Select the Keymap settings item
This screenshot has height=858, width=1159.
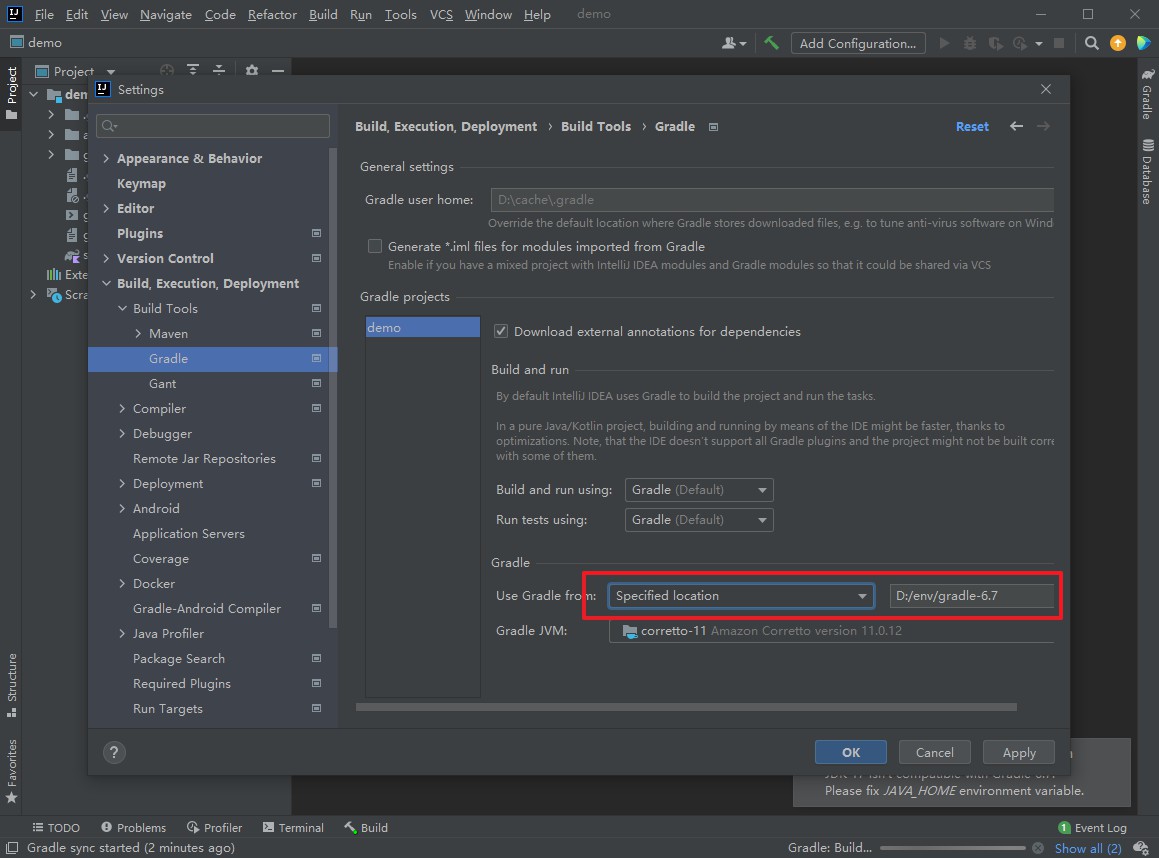coord(141,183)
